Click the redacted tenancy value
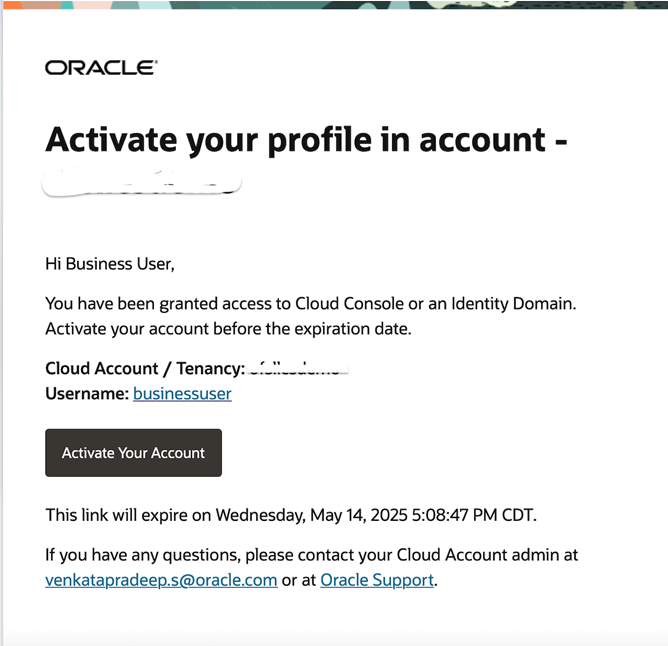Viewport: 668px width, 646px height. pyautogui.click(x=298, y=368)
